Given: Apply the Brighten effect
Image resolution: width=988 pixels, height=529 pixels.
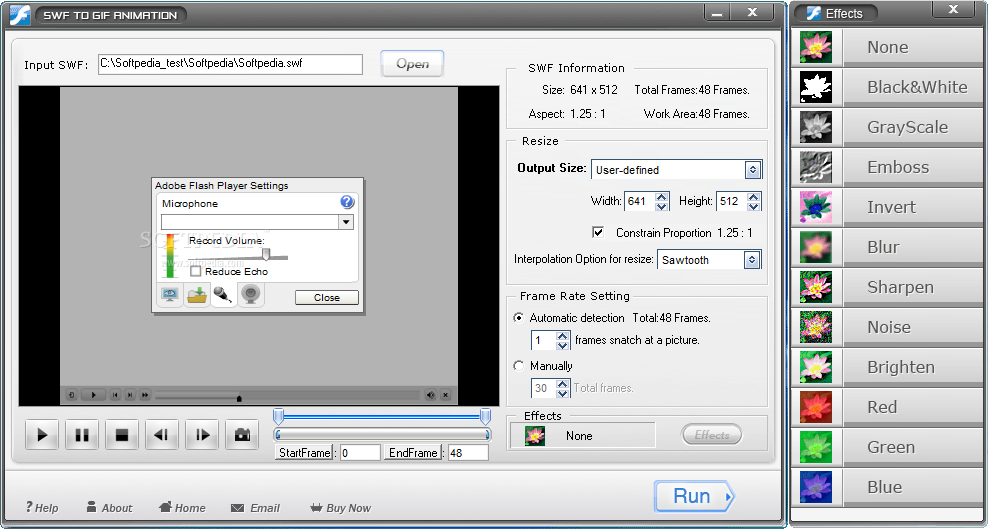Looking at the screenshot, I should pos(887,367).
